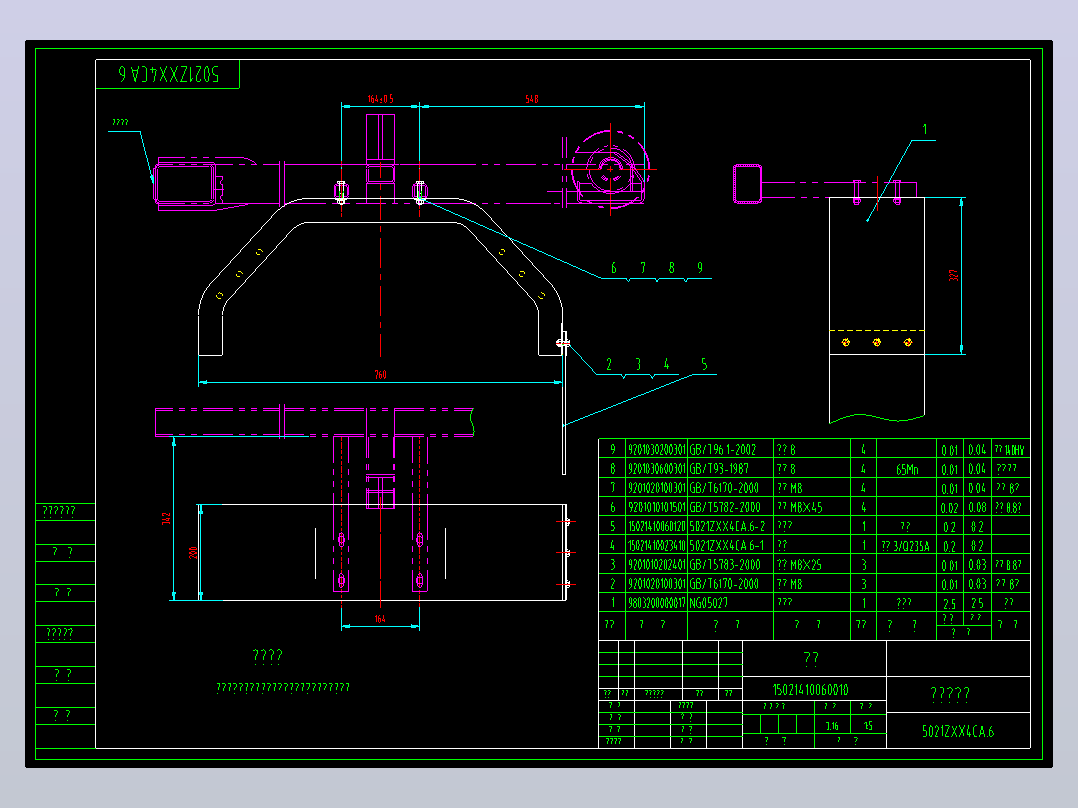Click the row number 4 cell in the parts list

click(613, 545)
